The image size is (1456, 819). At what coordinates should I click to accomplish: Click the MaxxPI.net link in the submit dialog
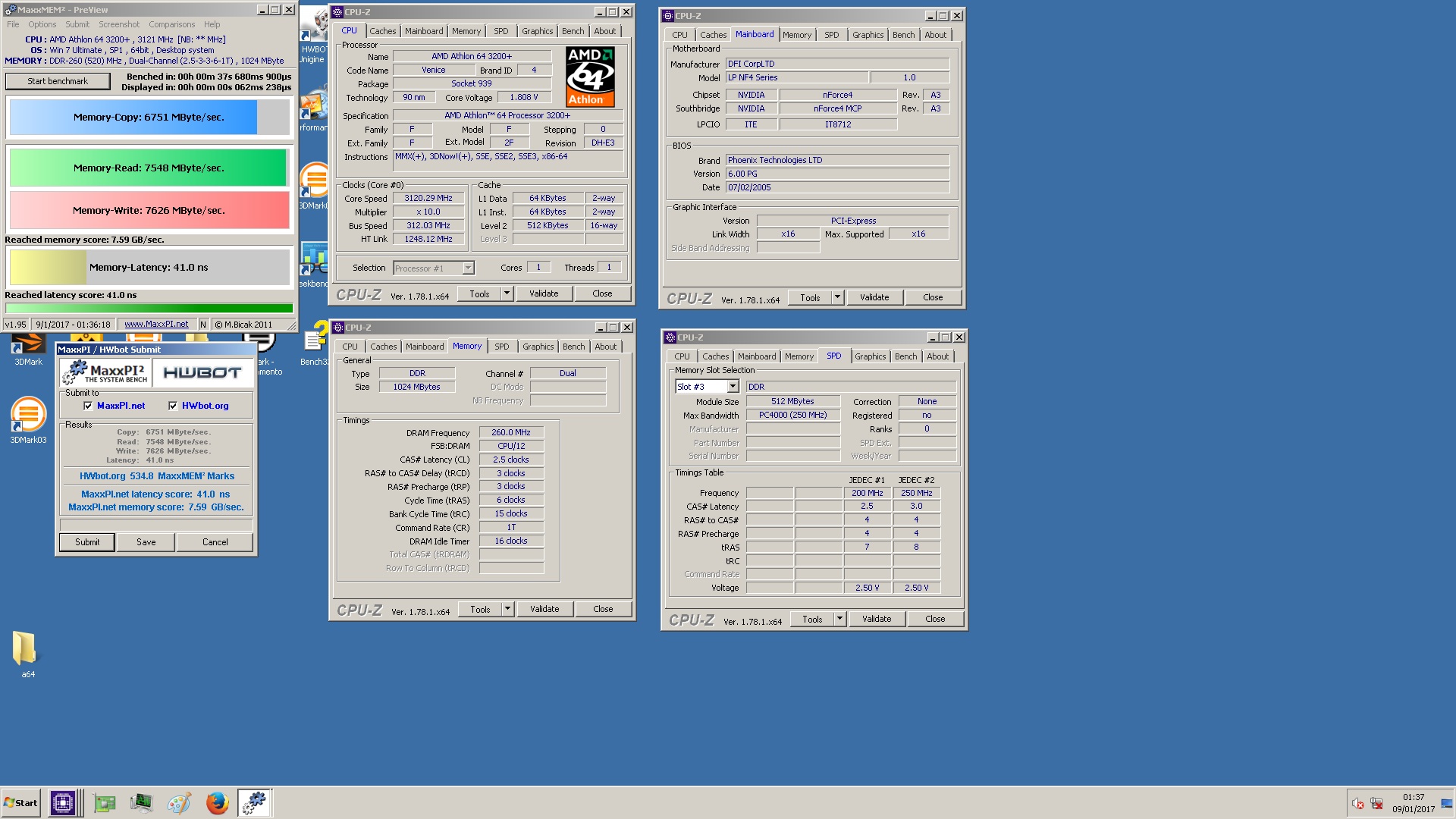click(121, 406)
